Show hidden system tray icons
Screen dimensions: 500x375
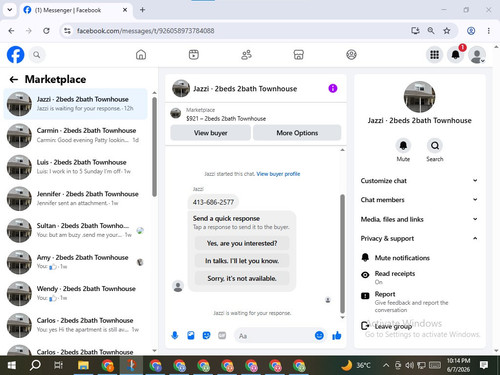pyautogui.click(x=386, y=365)
